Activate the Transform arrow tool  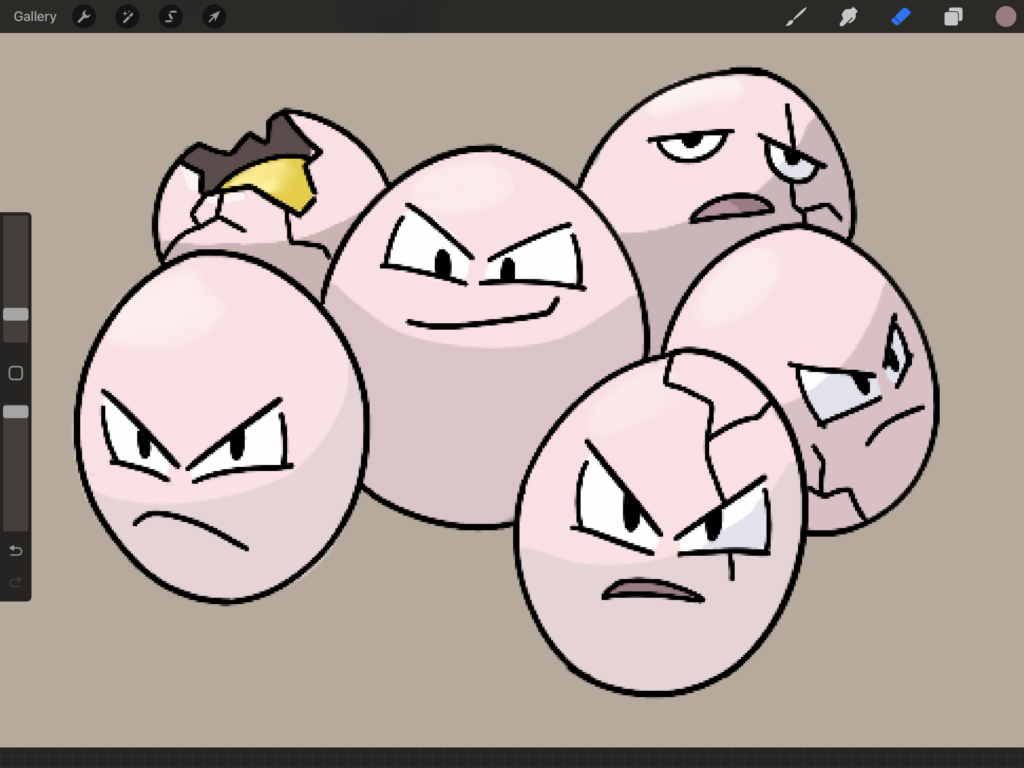pyautogui.click(x=214, y=16)
